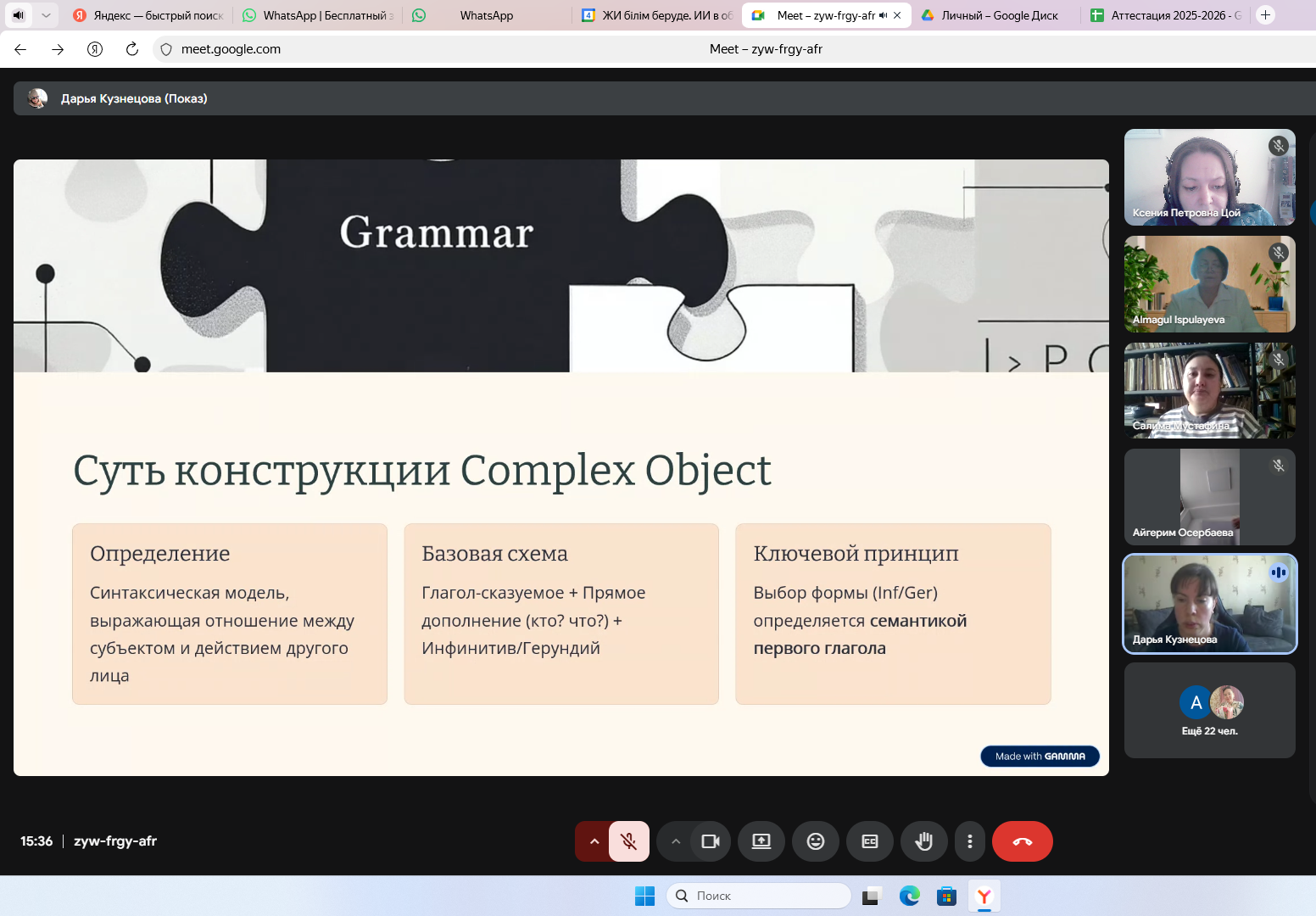Open Microsoft Edge from the taskbar
Image resolution: width=1316 pixels, height=916 pixels.
[909, 896]
